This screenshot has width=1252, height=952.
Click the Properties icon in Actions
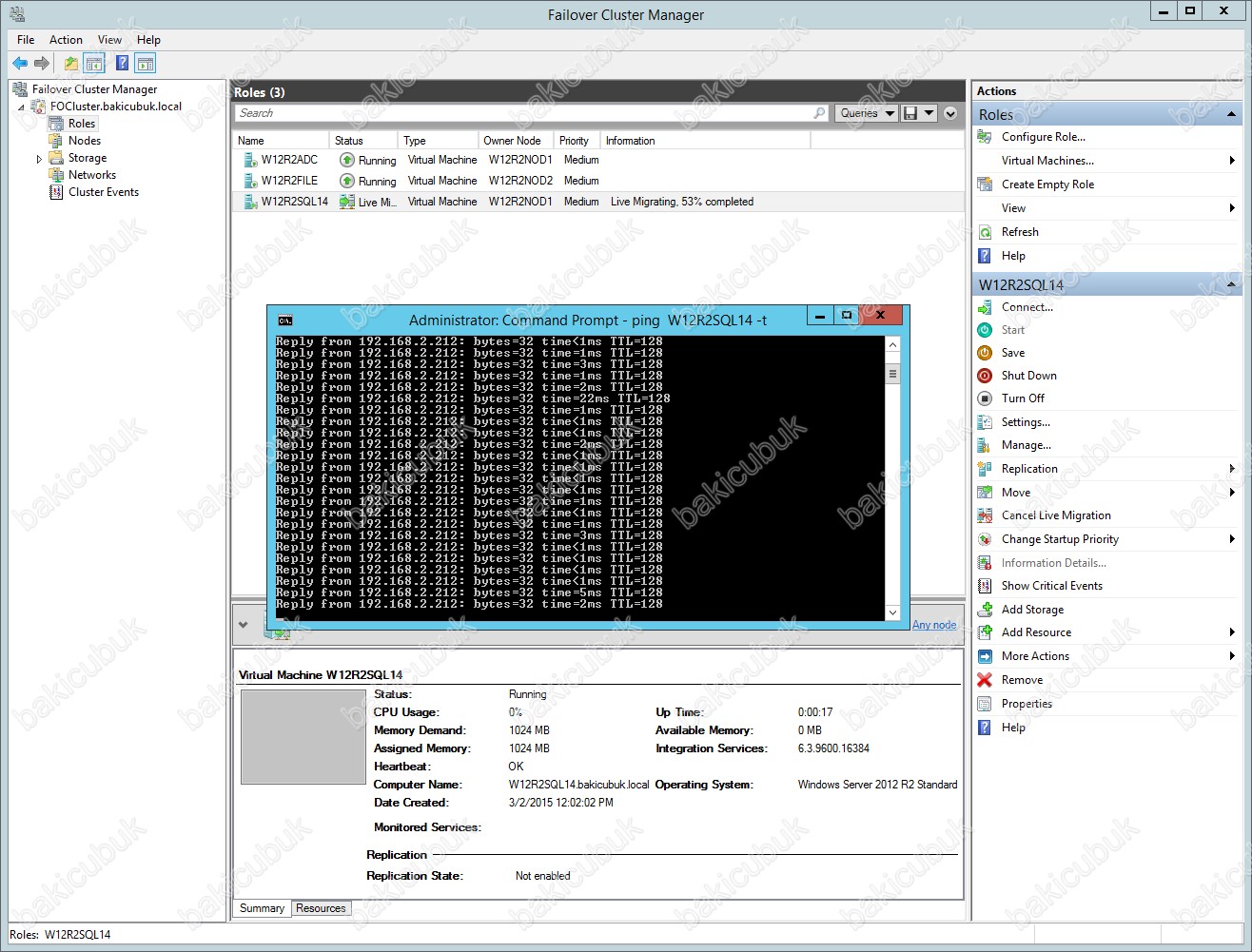pyautogui.click(x=985, y=704)
